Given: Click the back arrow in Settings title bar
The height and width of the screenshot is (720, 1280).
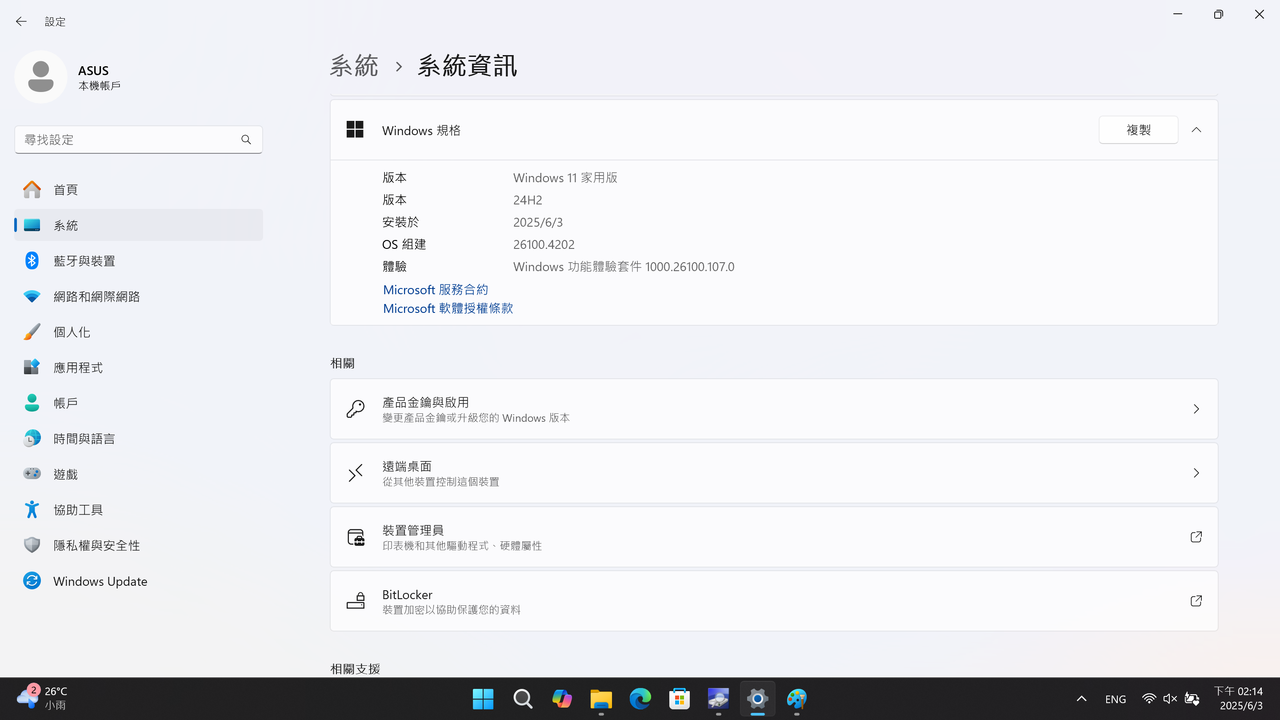Looking at the screenshot, I should [x=21, y=21].
